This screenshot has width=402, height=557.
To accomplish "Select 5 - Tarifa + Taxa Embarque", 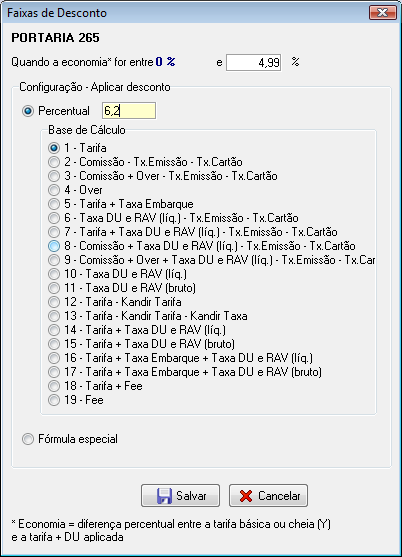I will (54, 204).
